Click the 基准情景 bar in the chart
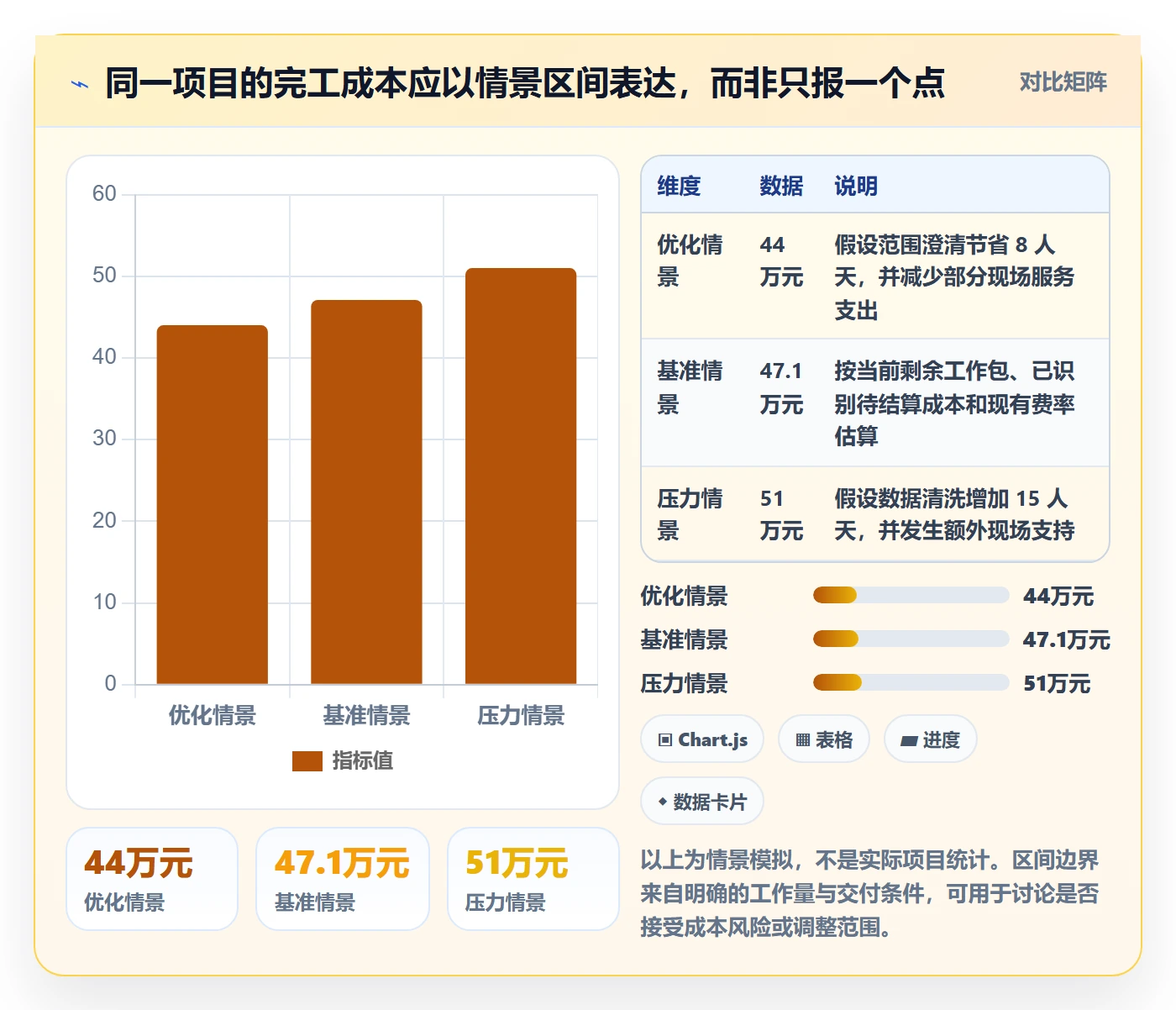Image resolution: width=1176 pixels, height=1010 pixels. click(366, 492)
